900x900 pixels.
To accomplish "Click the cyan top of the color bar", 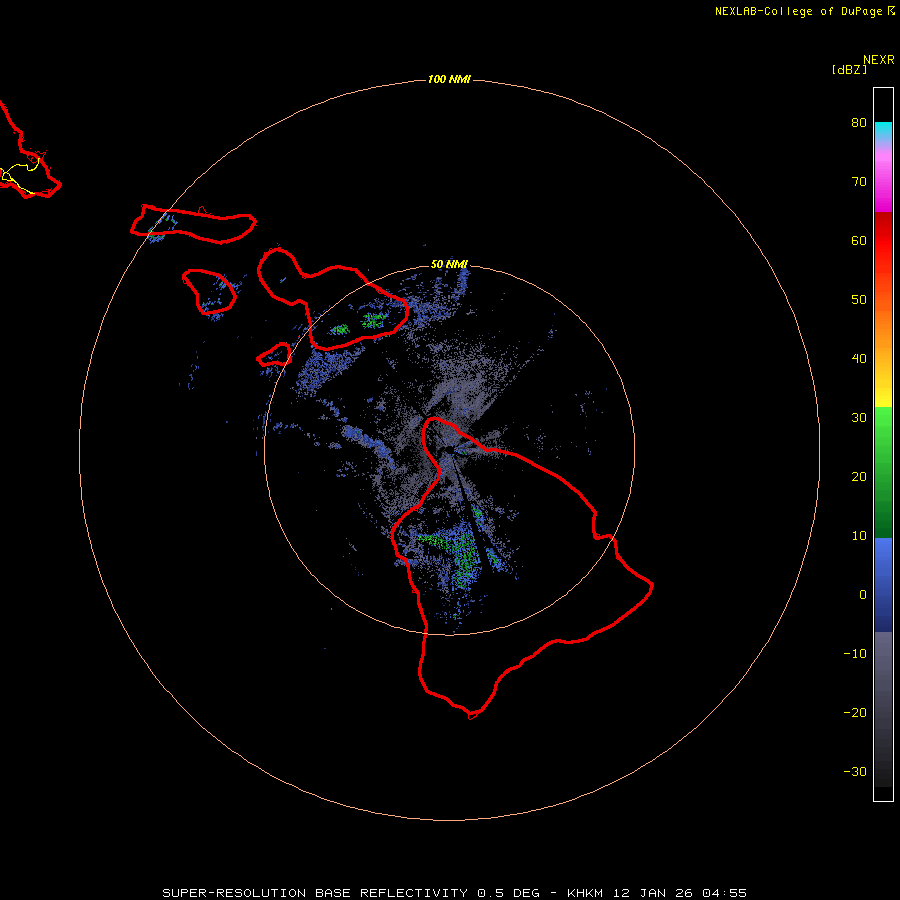I will [x=883, y=131].
